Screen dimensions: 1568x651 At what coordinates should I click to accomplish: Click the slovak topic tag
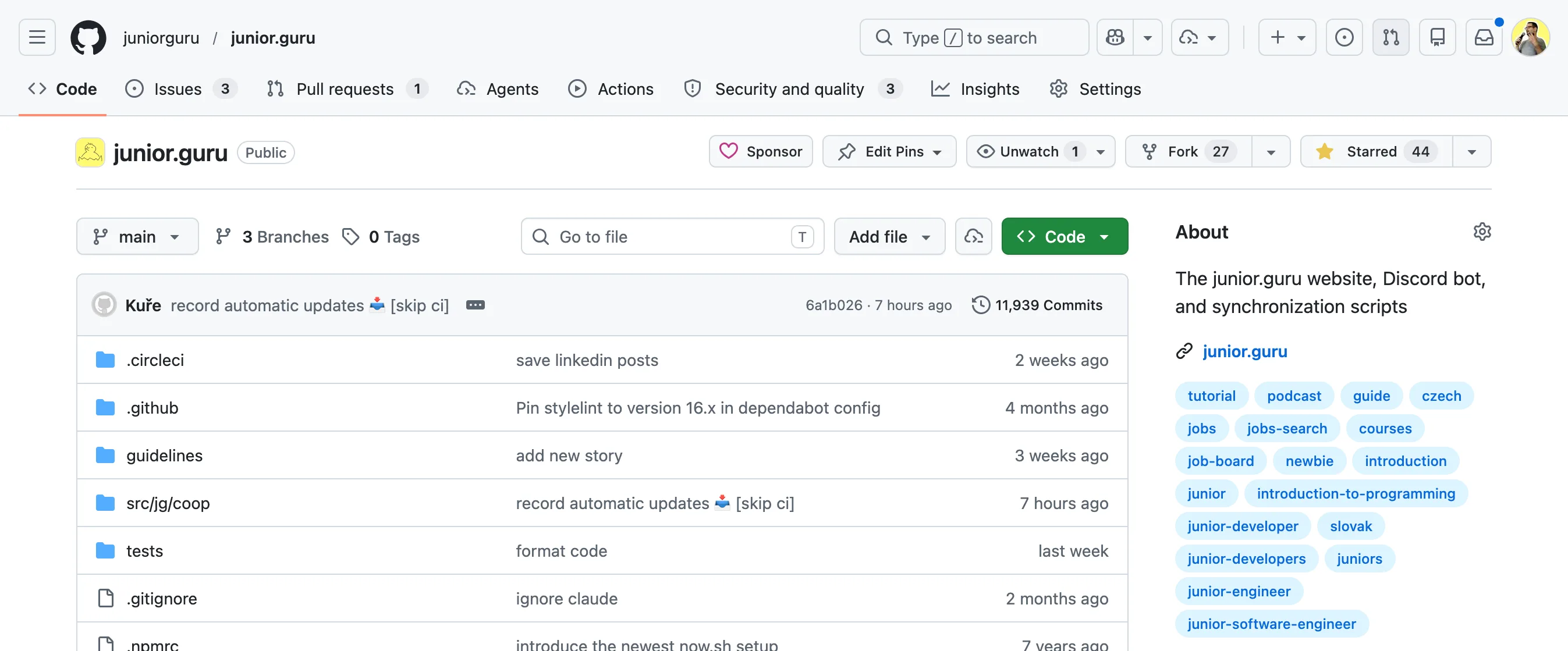[x=1350, y=526]
